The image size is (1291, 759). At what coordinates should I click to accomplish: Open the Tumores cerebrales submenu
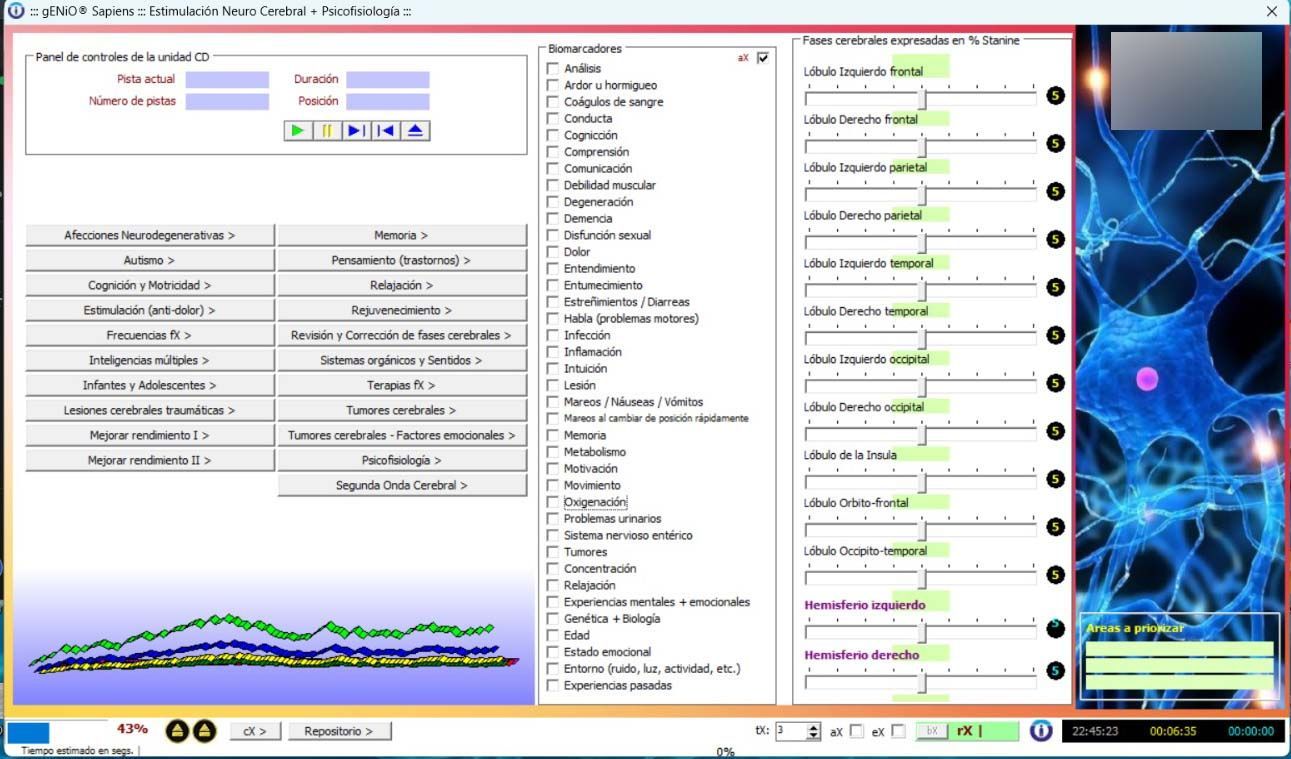point(401,410)
